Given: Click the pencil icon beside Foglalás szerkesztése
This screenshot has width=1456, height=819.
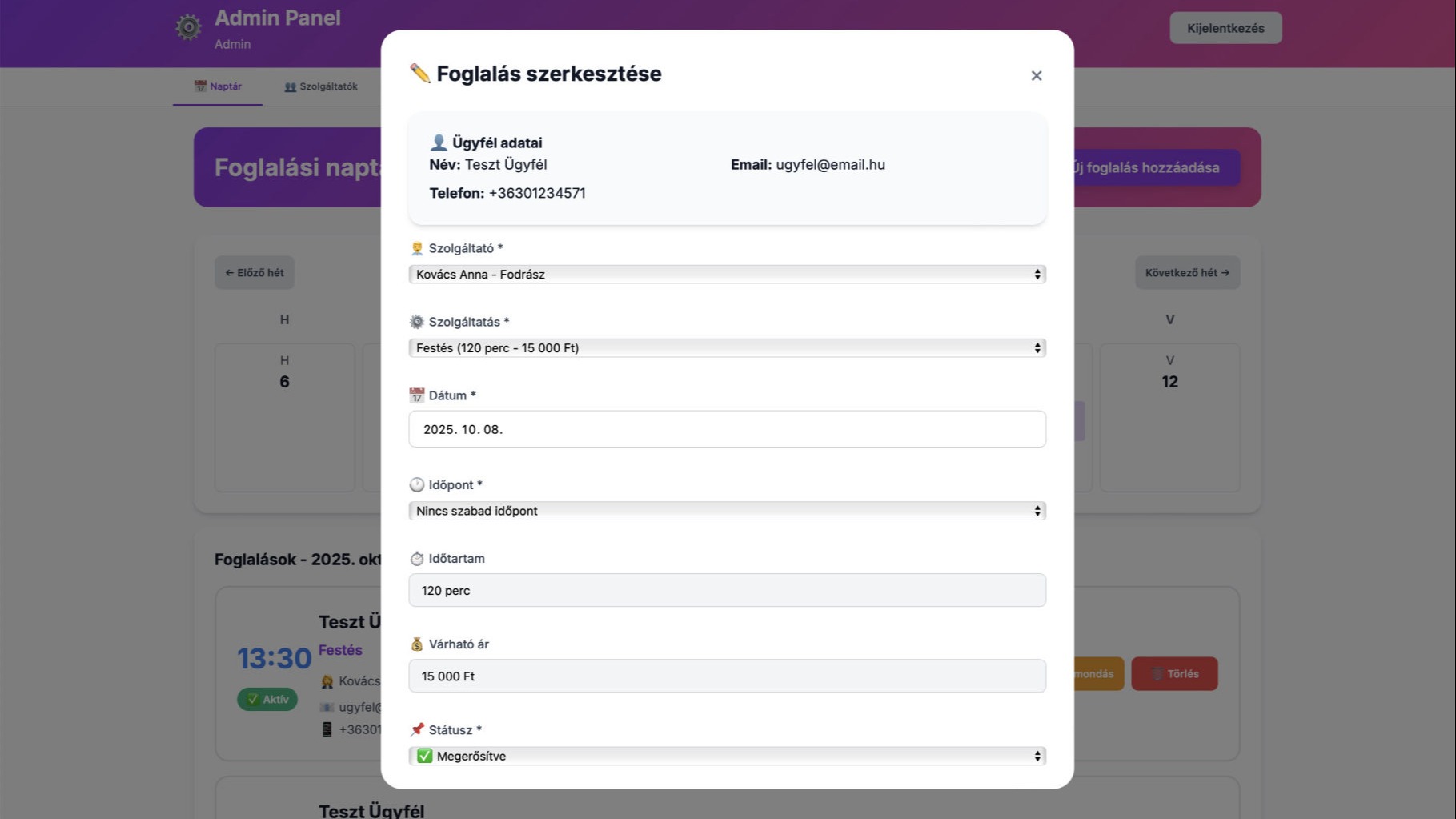Looking at the screenshot, I should (419, 74).
